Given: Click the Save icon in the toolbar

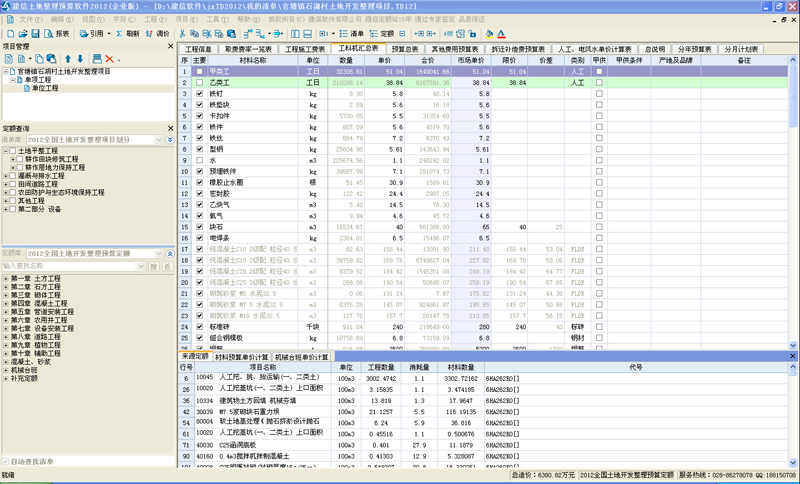Looking at the screenshot, I should [x=35, y=33].
